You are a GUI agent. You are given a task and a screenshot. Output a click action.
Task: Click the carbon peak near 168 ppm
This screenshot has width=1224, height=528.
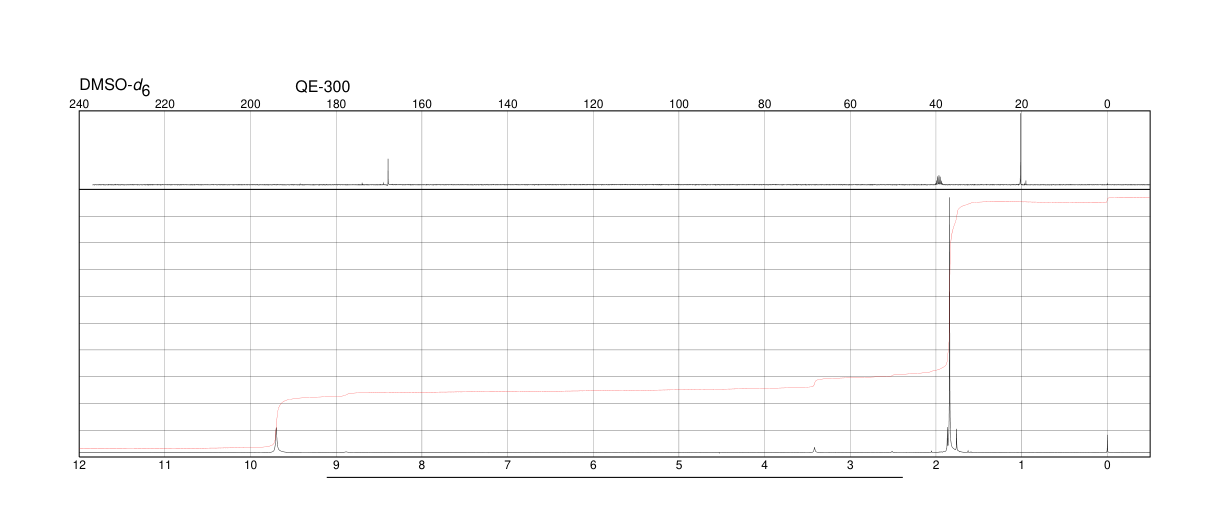(388, 172)
